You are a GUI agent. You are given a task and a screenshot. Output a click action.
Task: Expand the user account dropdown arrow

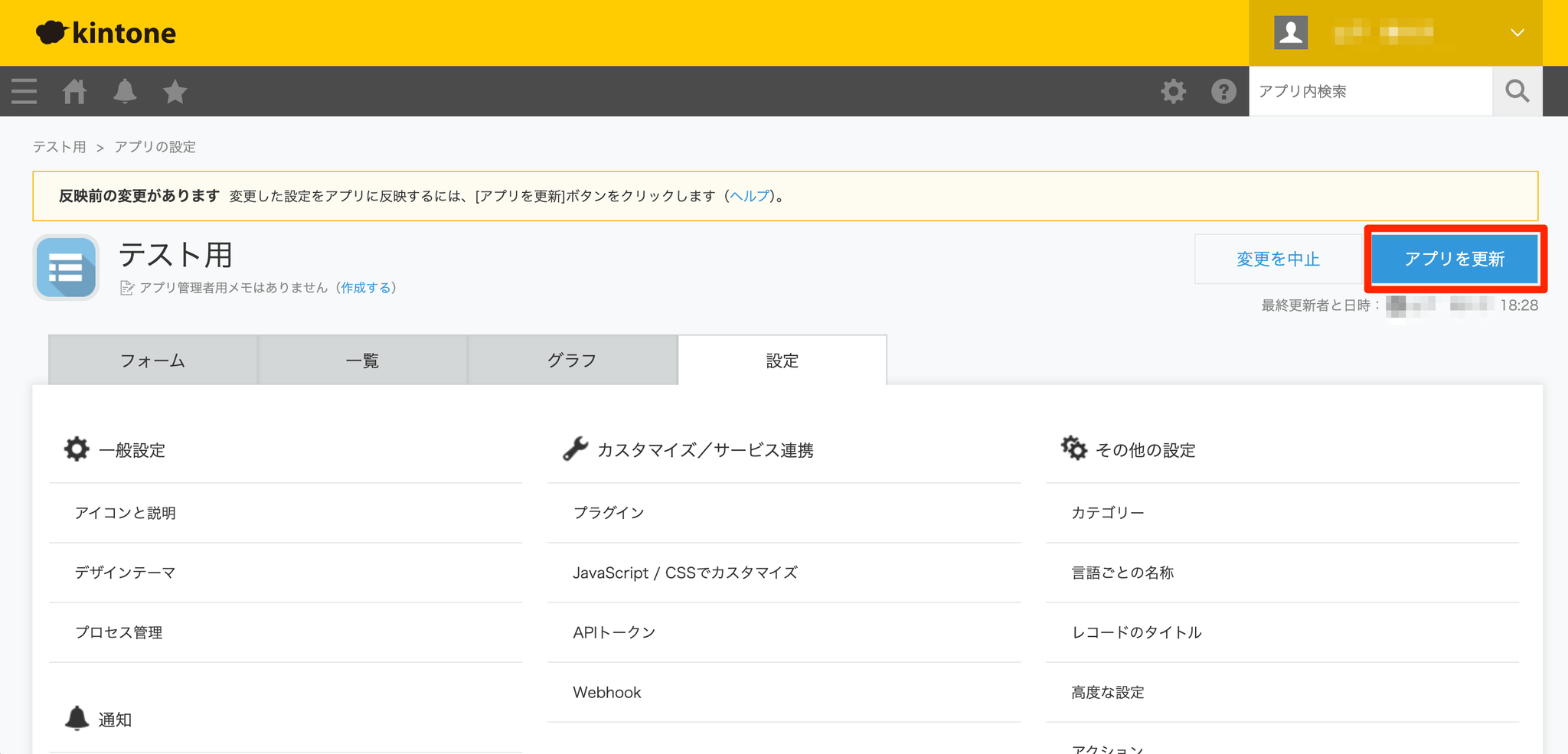tap(1517, 33)
